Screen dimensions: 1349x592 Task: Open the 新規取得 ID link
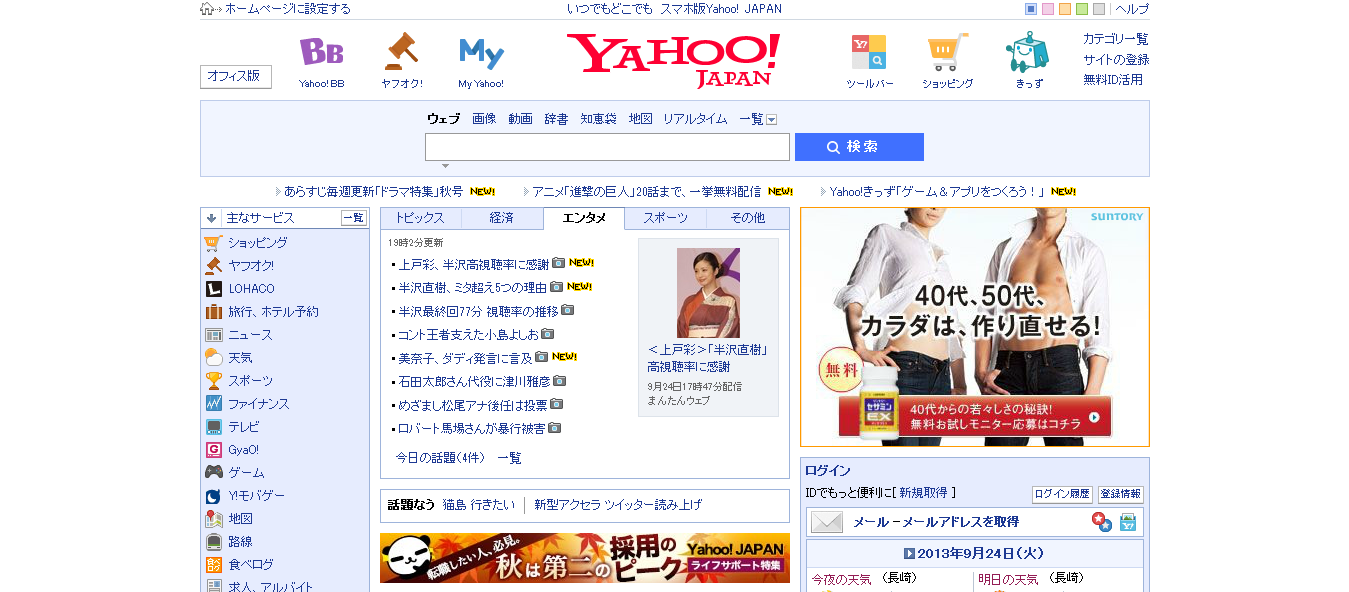[924, 493]
